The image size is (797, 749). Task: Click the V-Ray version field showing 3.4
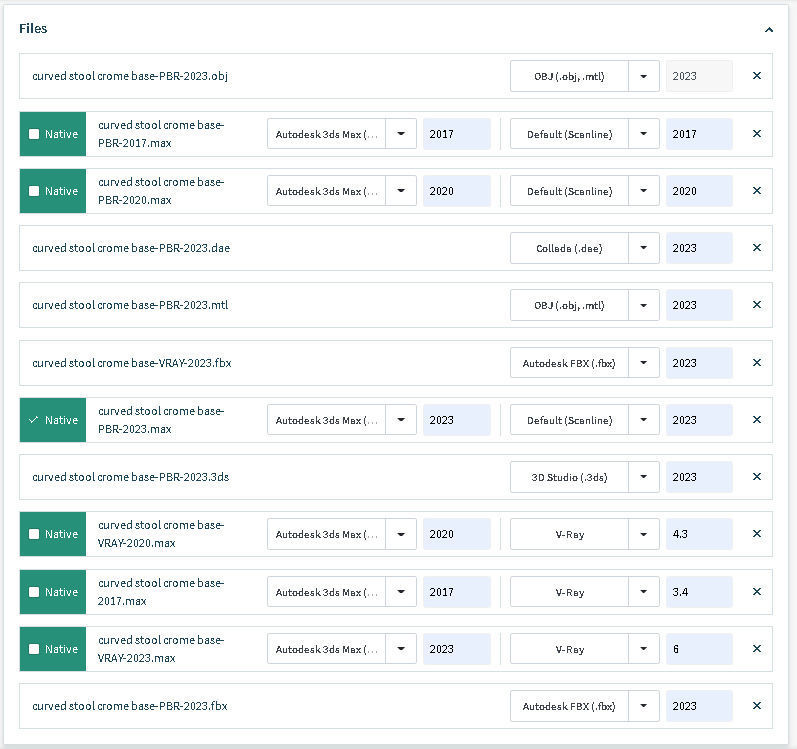click(x=698, y=592)
